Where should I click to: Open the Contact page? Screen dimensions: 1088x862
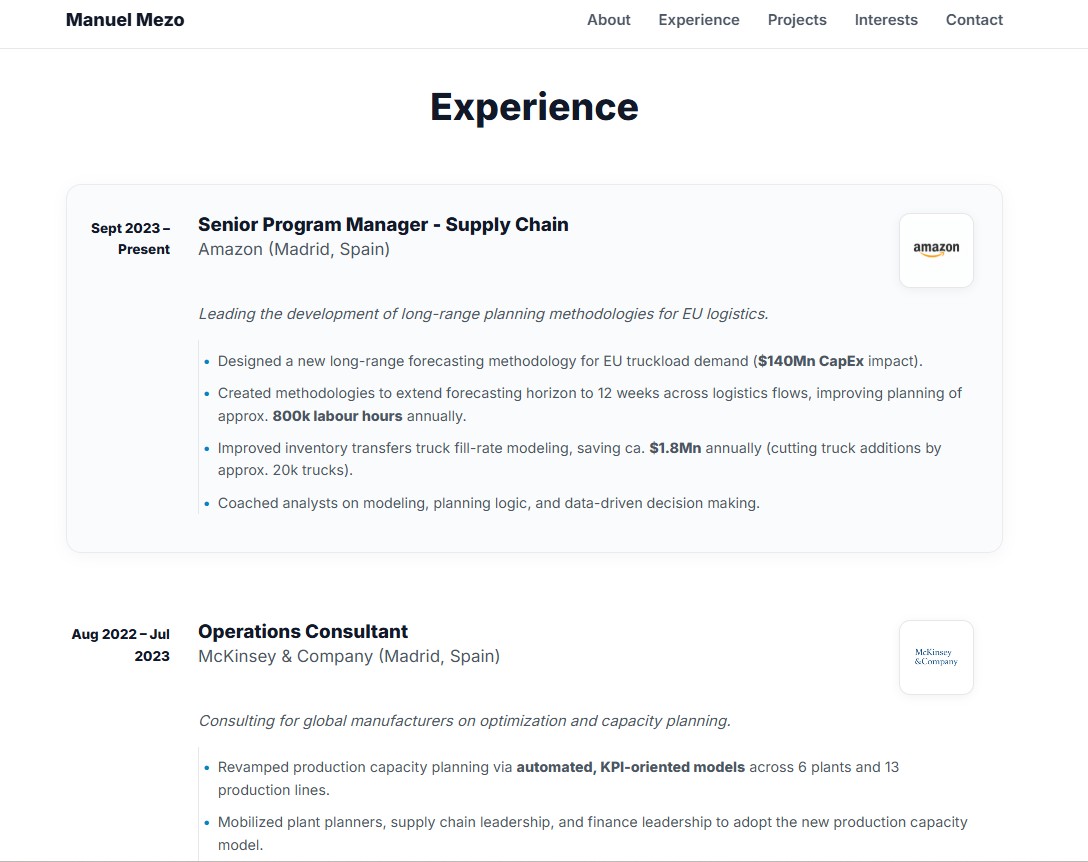click(973, 19)
